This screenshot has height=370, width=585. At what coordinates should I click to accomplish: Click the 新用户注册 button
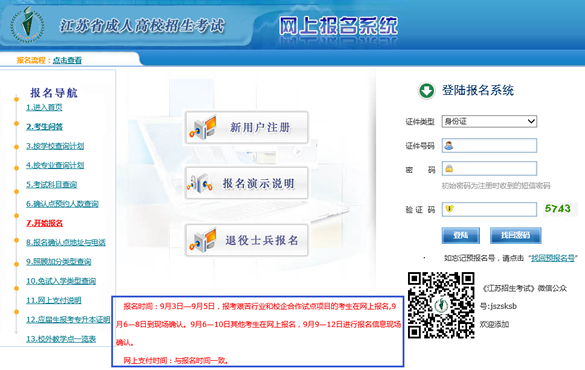(247, 128)
